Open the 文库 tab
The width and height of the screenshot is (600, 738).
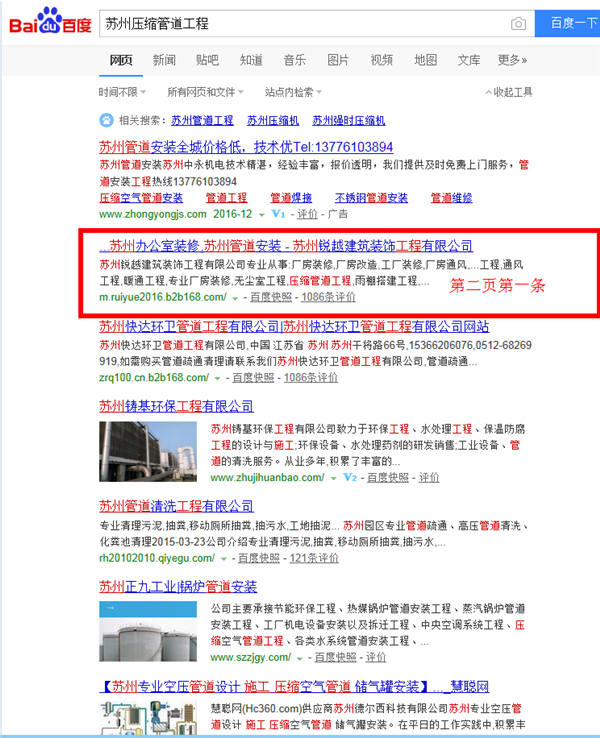pos(469,60)
